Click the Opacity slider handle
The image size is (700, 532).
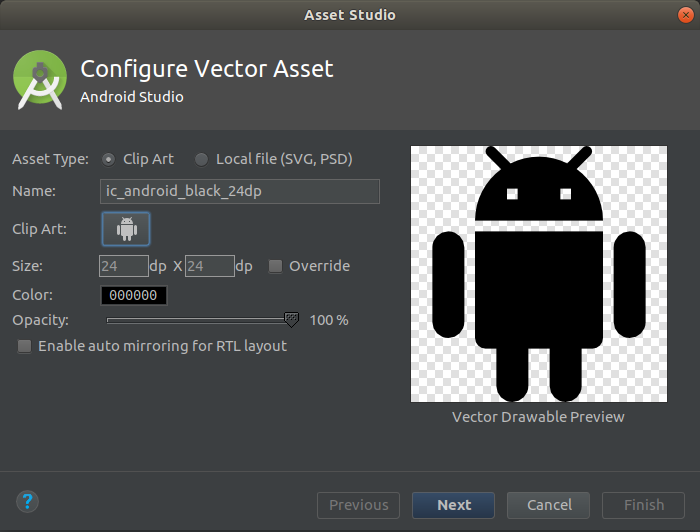pos(292,320)
